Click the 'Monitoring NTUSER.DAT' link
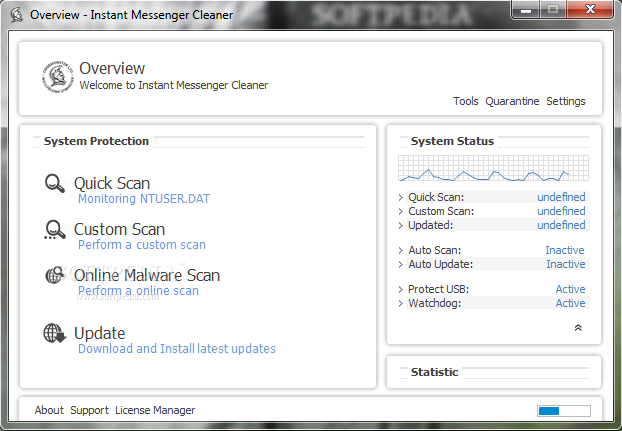Image resolution: width=622 pixels, height=431 pixels. click(x=144, y=199)
